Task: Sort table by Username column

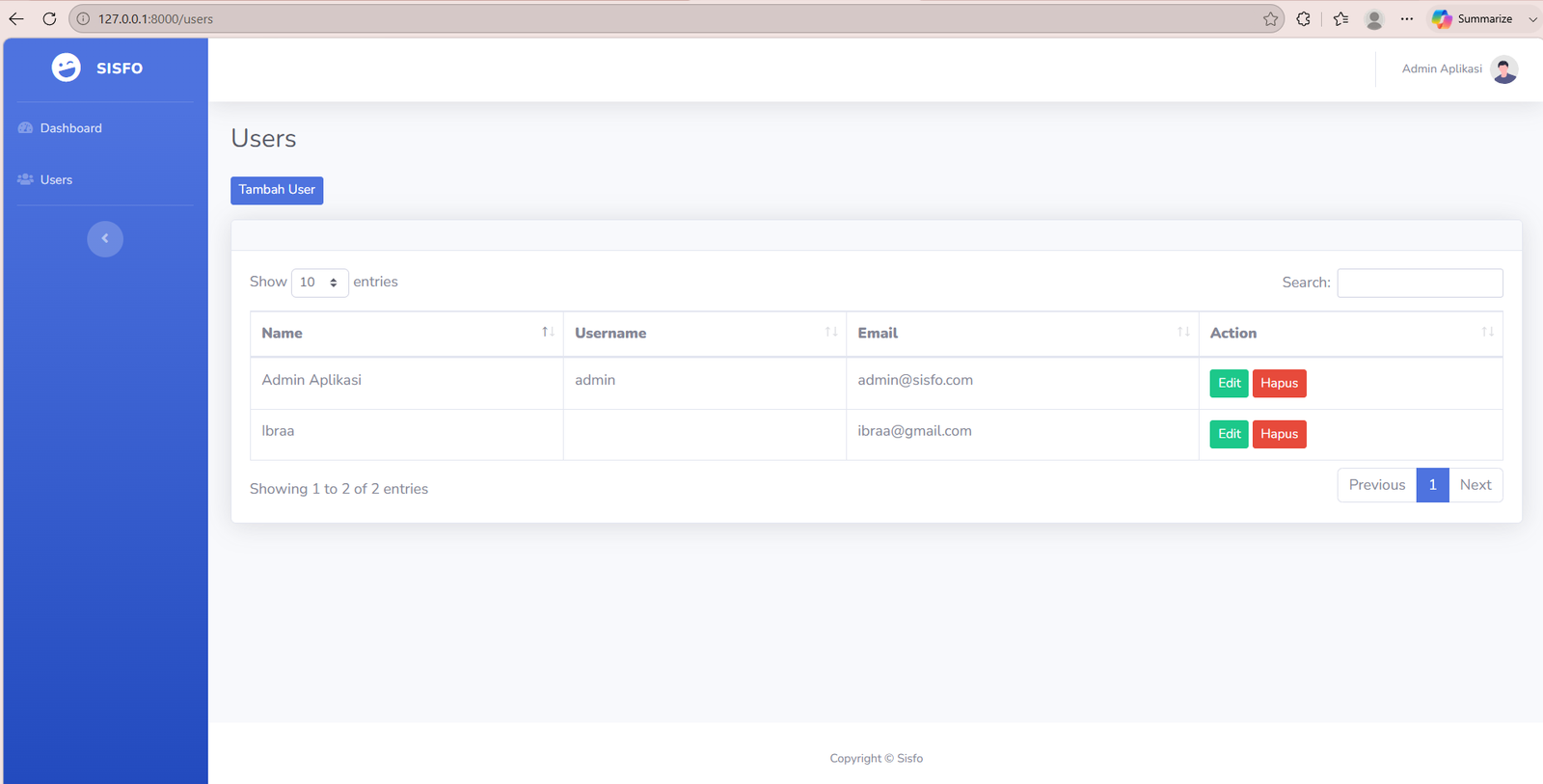Action: pyautogui.click(x=705, y=334)
